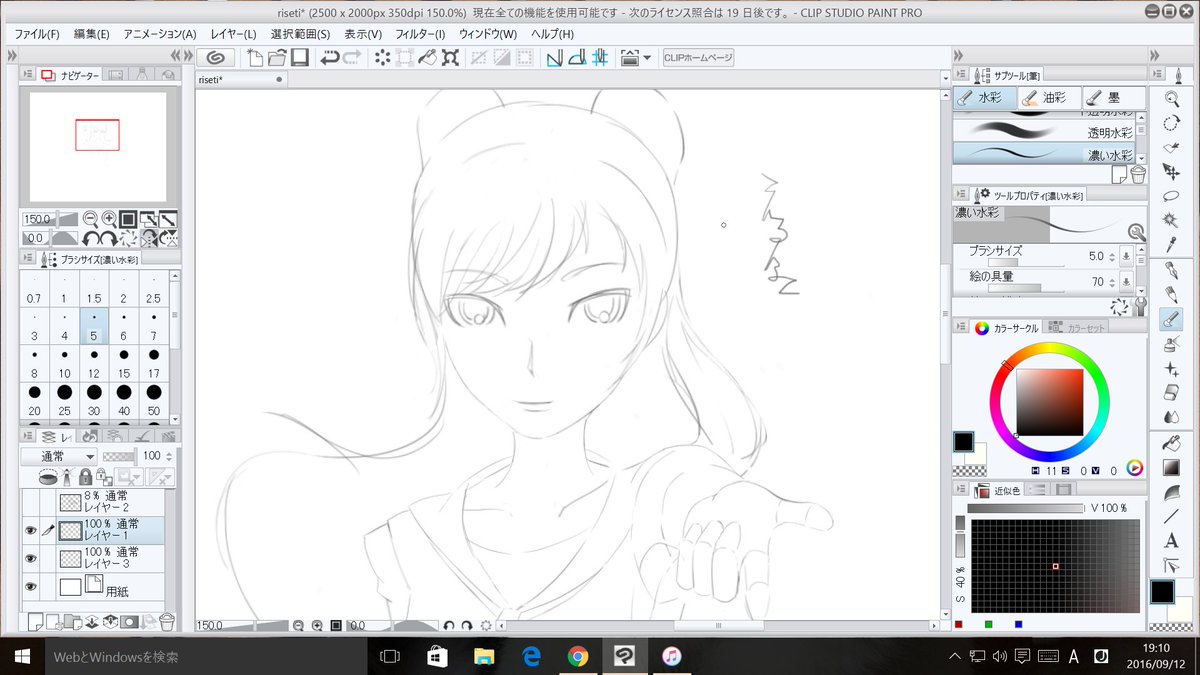
Task: Select the Lasso selection tool
Action: [x=1171, y=196]
